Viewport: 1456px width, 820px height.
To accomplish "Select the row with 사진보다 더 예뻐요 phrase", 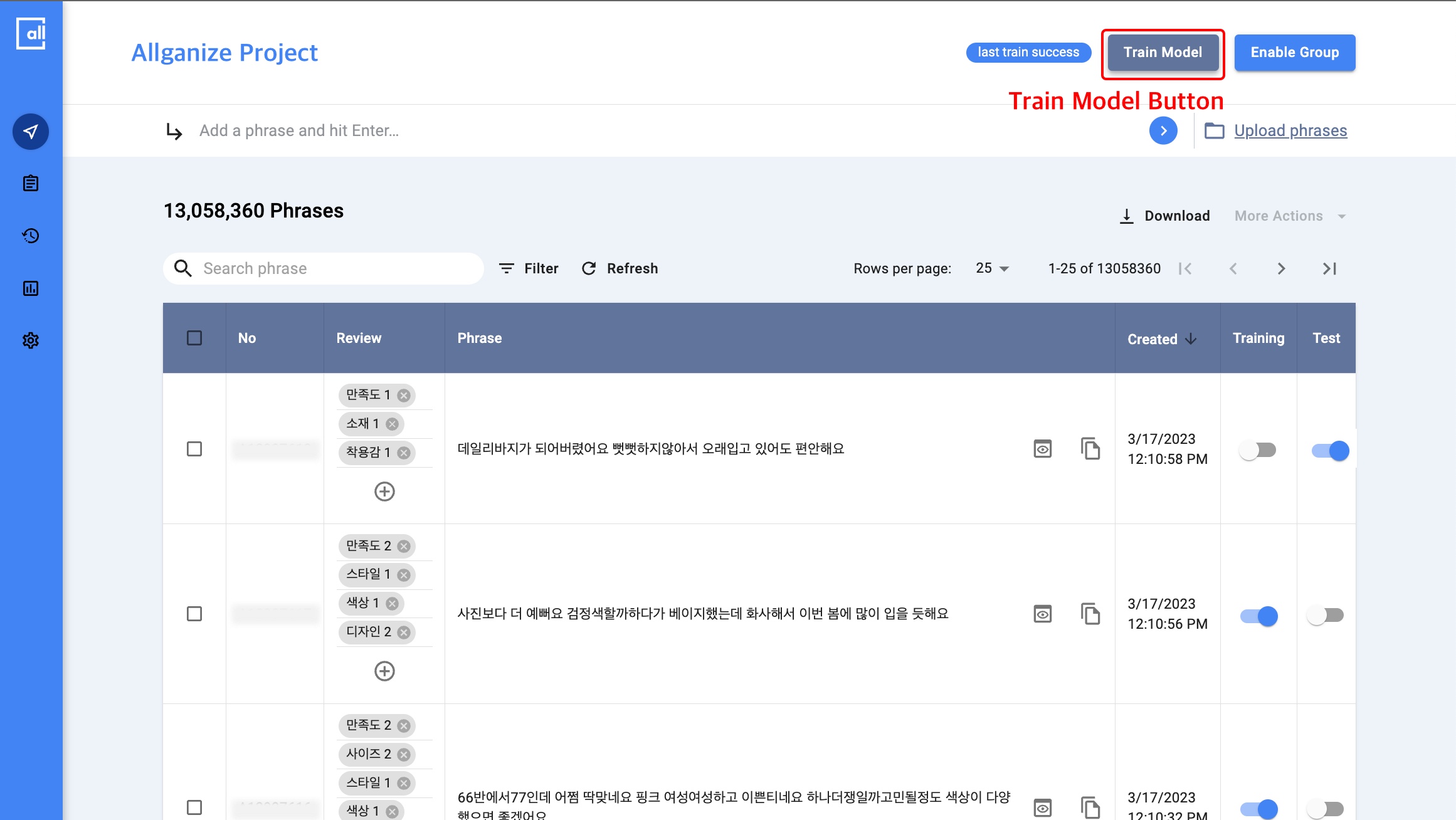I will 194,614.
